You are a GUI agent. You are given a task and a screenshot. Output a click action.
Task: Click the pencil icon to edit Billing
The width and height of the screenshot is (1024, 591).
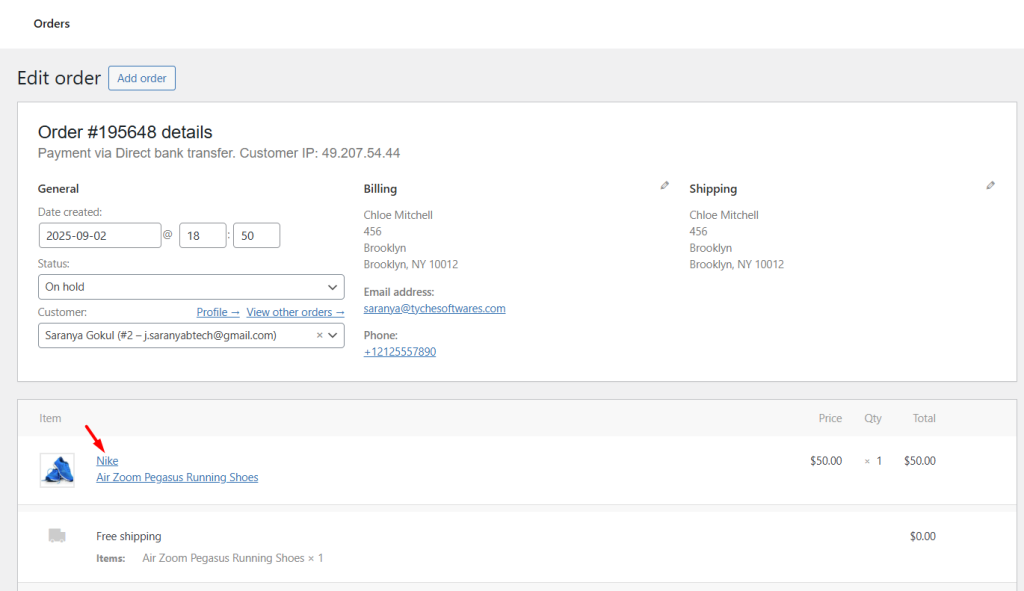(x=664, y=185)
